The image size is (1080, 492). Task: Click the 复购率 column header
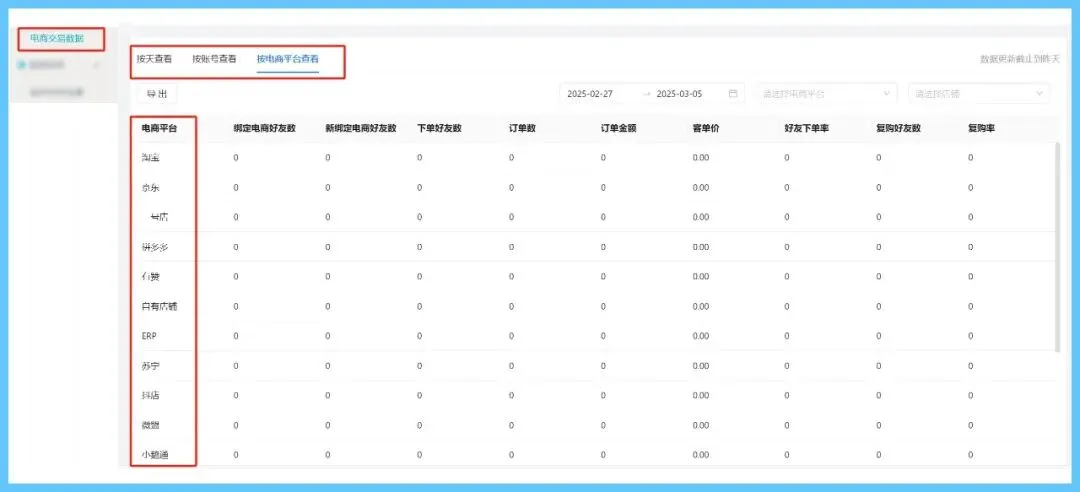click(x=982, y=129)
